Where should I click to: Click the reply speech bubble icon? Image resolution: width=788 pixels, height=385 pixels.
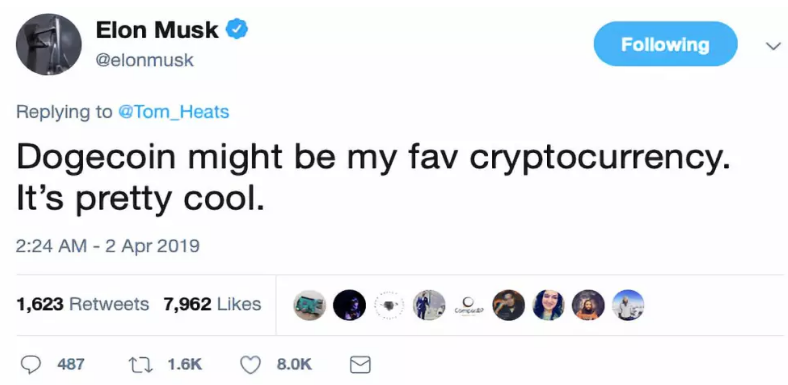click(31, 364)
